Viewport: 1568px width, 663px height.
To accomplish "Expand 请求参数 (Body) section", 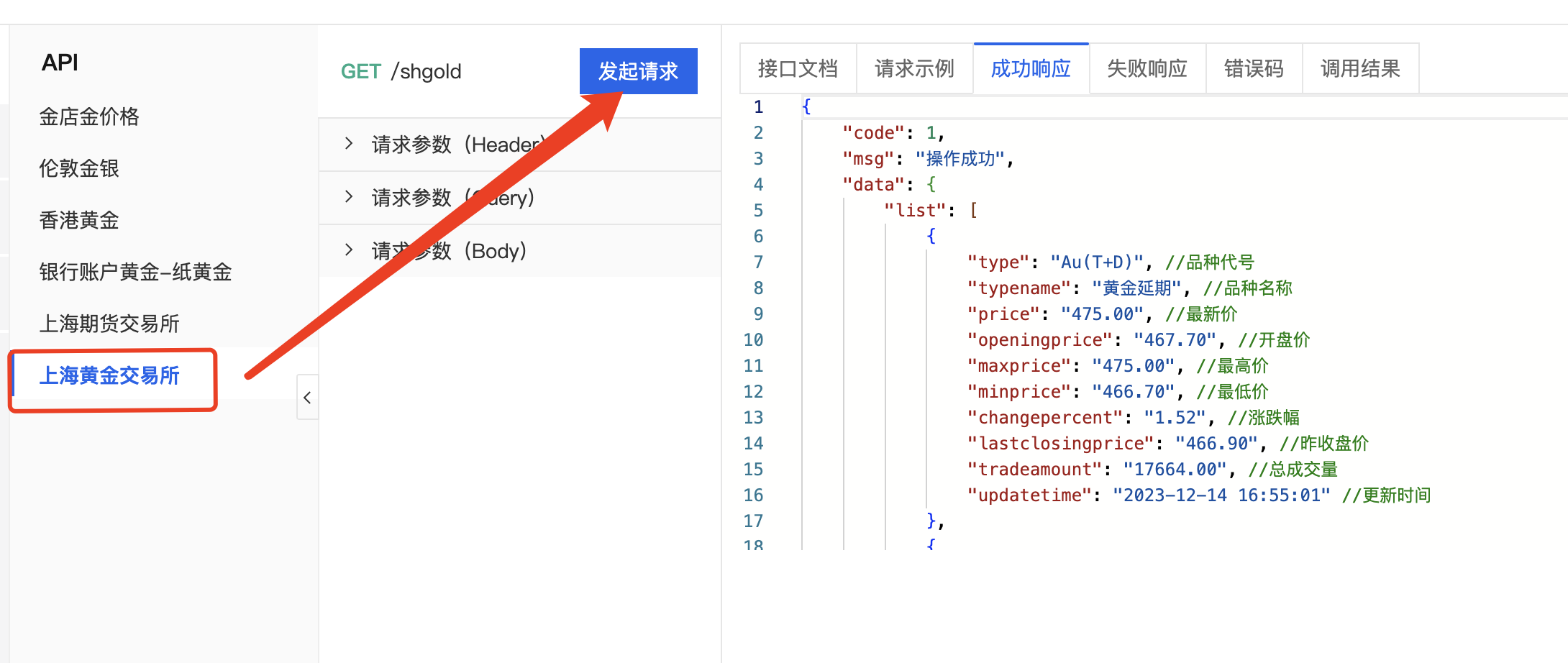I will pyautogui.click(x=519, y=251).
